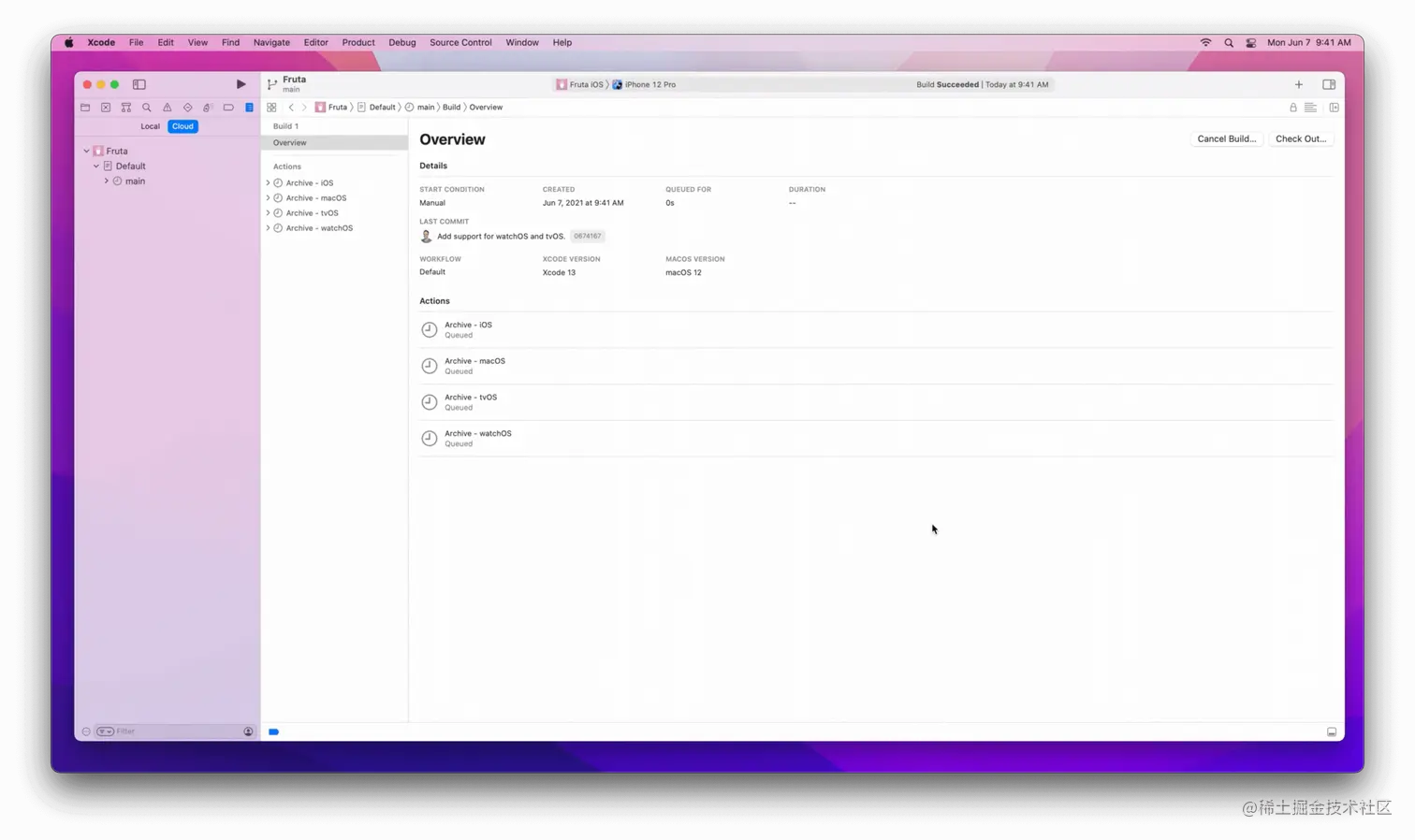Collapse the Fruta tree item
Viewport: 1415px width, 840px height.
(x=86, y=151)
